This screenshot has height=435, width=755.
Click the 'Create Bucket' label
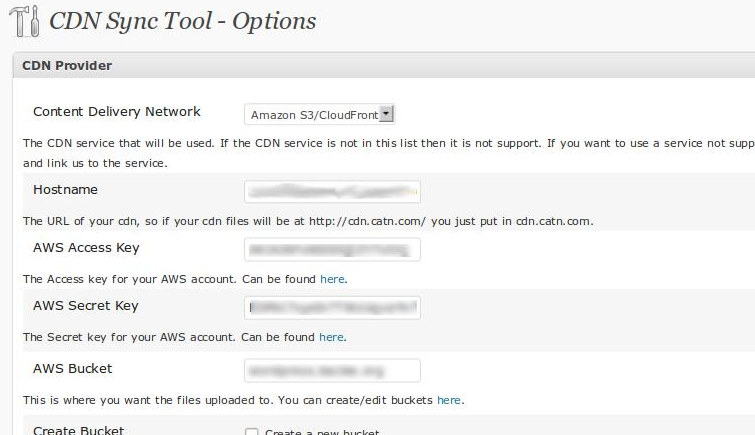[78, 430]
